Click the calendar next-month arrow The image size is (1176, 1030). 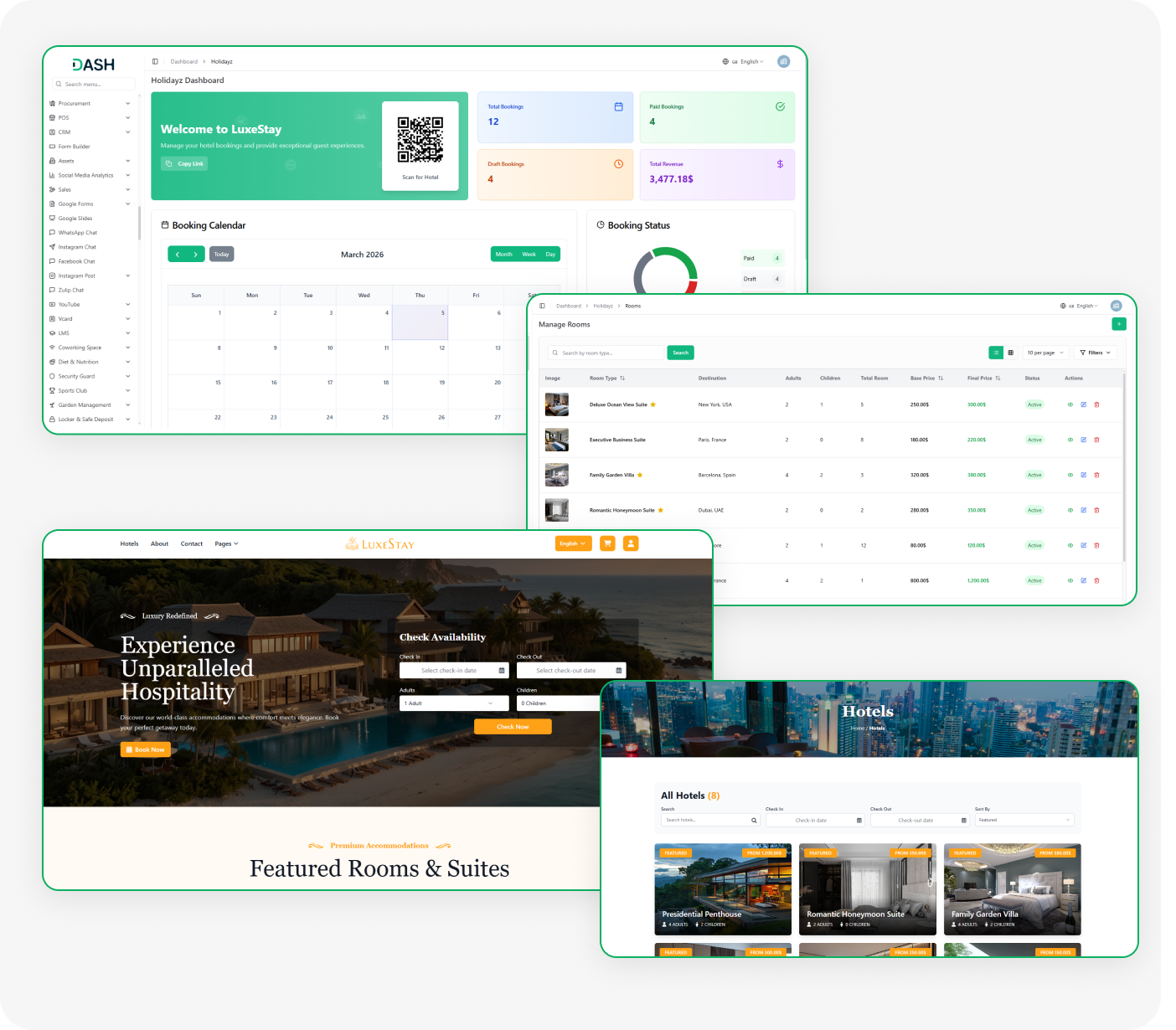pos(195,254)
